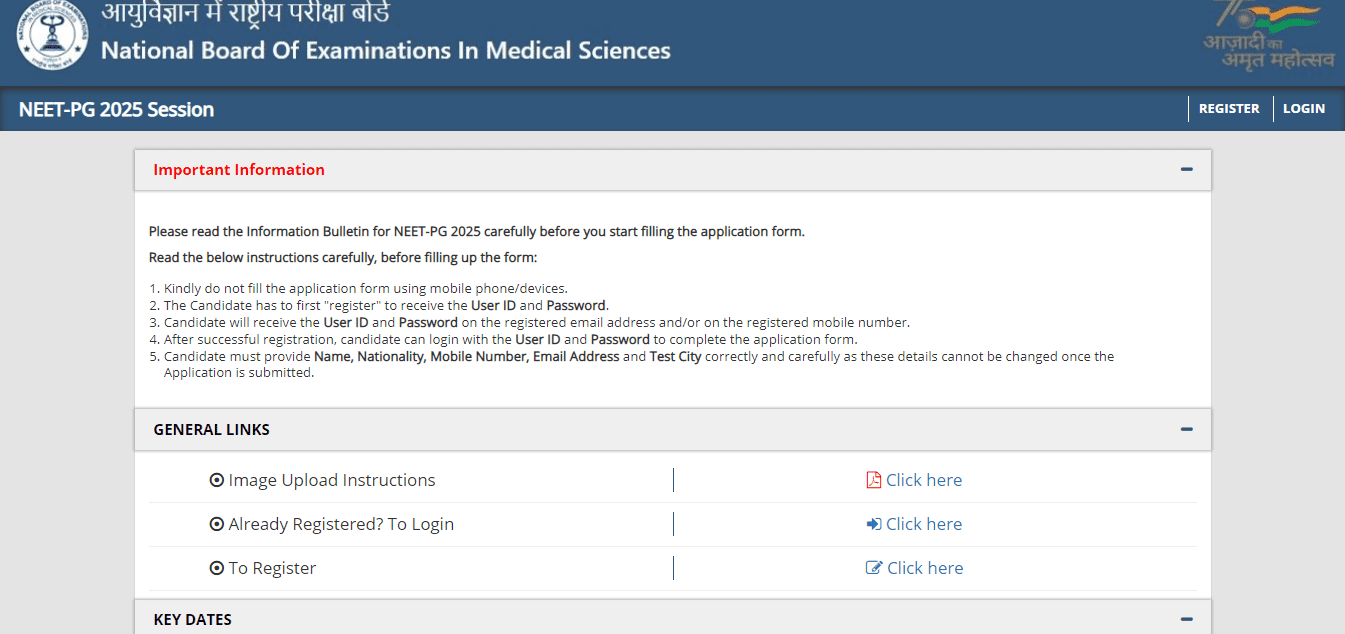Open Image Upload Instructions via Click here link
Screen dimensions: 1345x634
924,480
